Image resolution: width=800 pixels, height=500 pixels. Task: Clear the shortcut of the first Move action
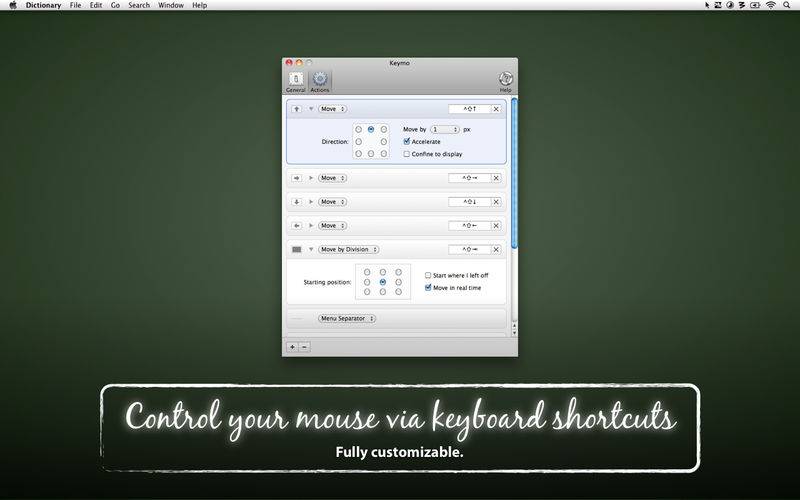click(496, 109)
